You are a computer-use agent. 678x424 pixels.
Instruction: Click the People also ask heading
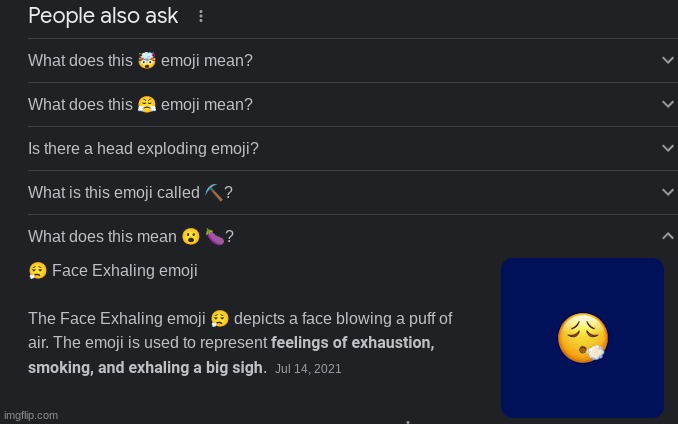click(103, 16)
